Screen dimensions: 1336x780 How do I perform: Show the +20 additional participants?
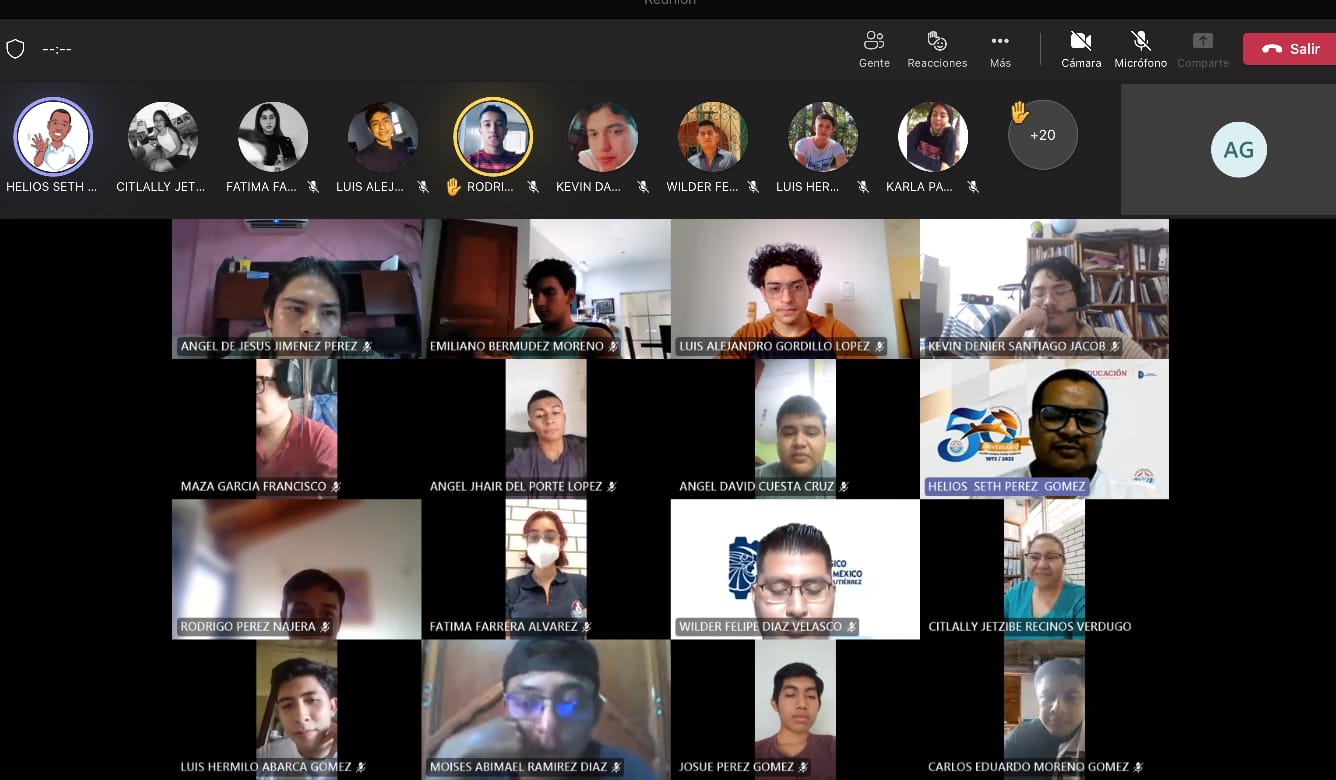(x=1043, y=135)
